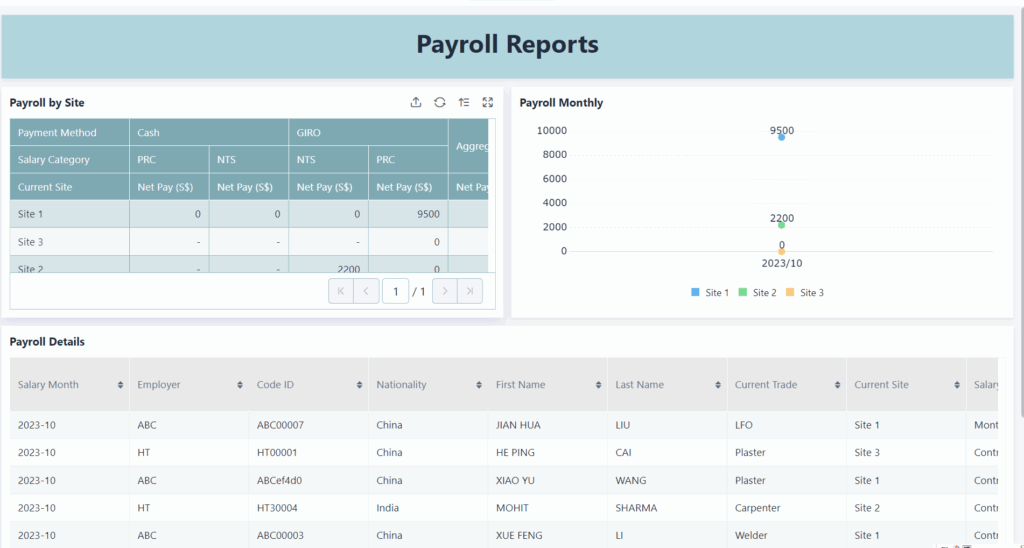
Task: Toggle Site 1 series in chart legend
Action: (709, 293)
